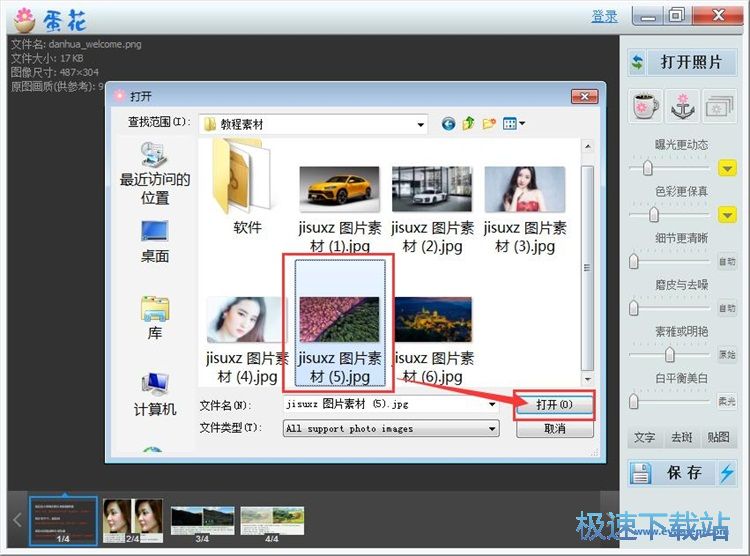750x556 pixels.
Task: Go back using the blue arrow icon
Action: [x=448, y=123]
